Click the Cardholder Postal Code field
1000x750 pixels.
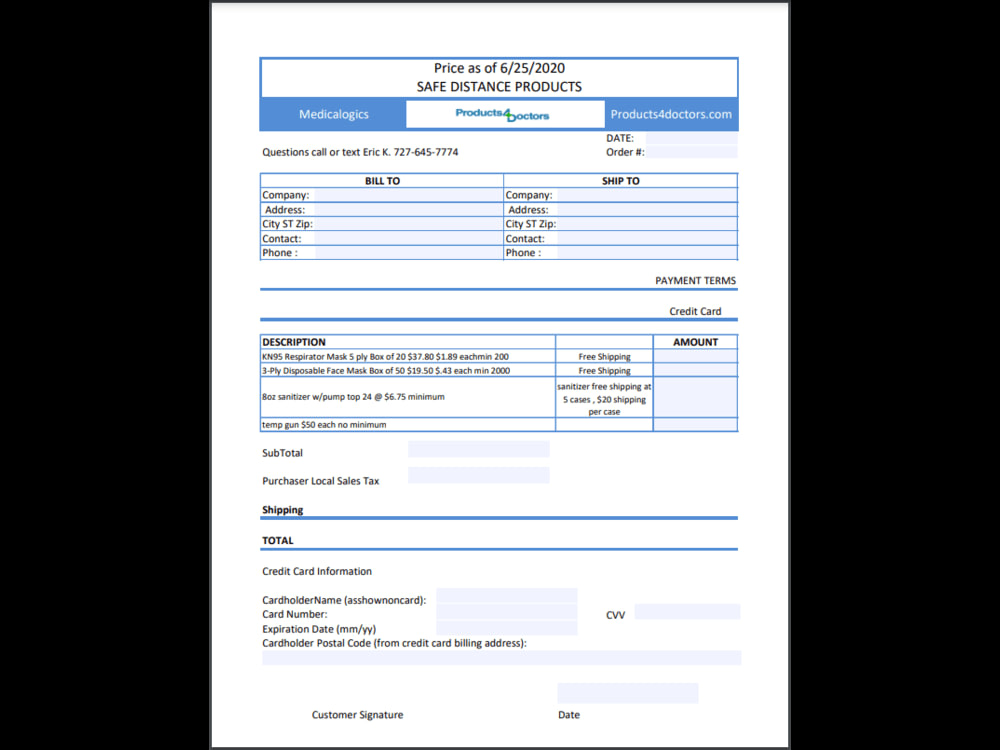[501, 658]
